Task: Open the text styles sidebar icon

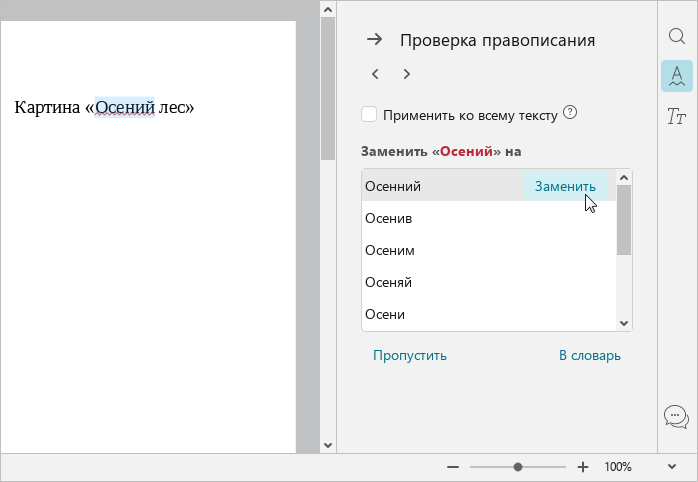Action: point(677,116)
